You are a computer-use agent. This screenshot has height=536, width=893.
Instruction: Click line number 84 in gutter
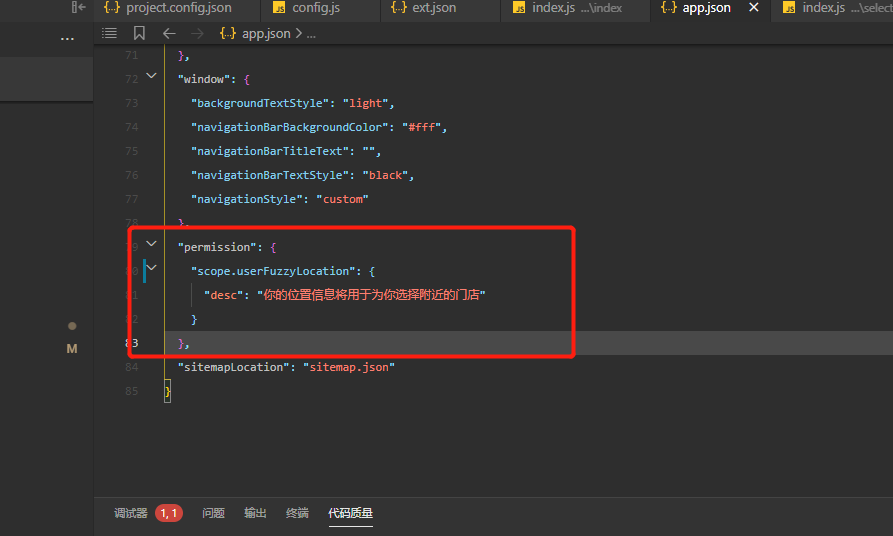coord(132,367)
